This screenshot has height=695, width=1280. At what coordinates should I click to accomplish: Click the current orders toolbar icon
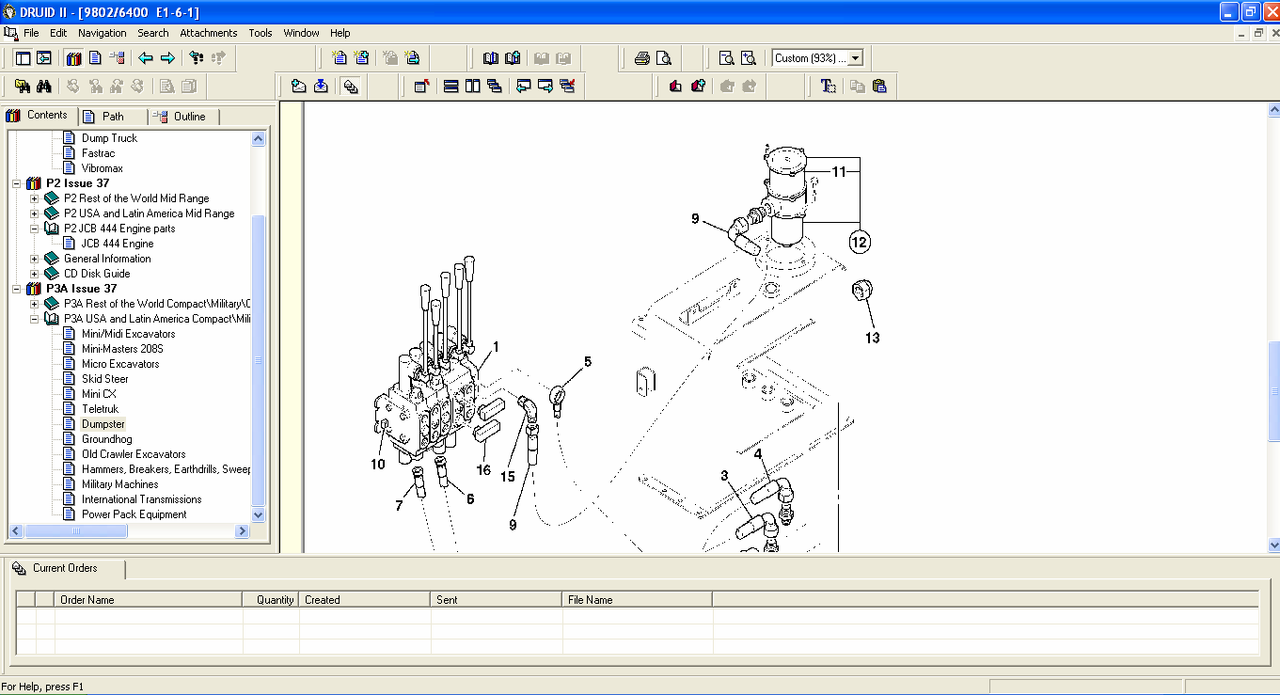click(350, 86)
